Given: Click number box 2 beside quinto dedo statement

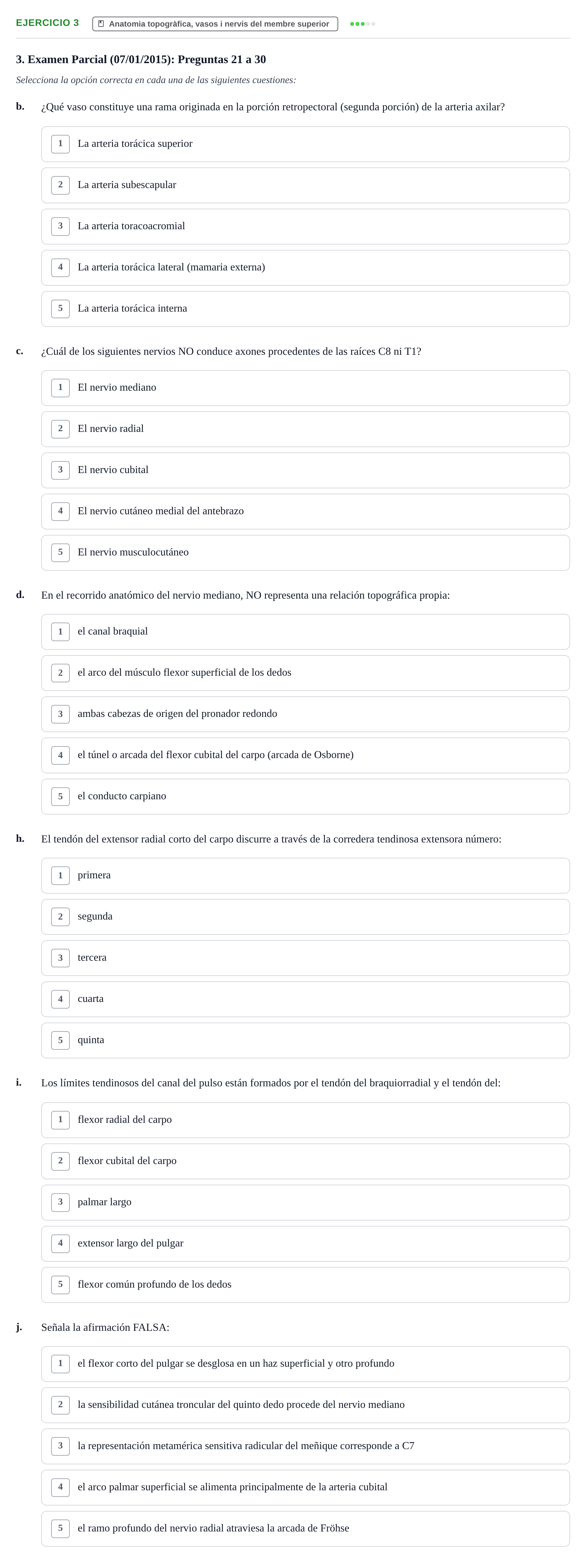Looking at the screenshot, I should tap(60, 1404).
